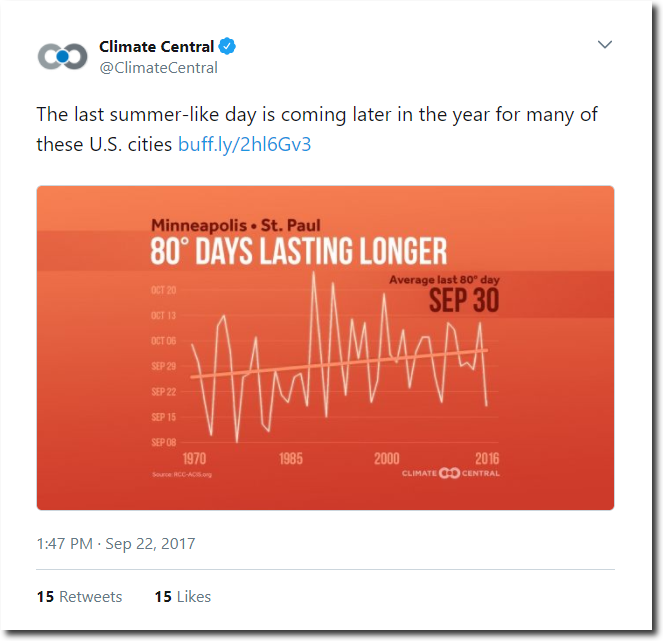The height and width of the screenshot is (641, 663).
Task: View the 15 Likes list
Action: [183, 597]
